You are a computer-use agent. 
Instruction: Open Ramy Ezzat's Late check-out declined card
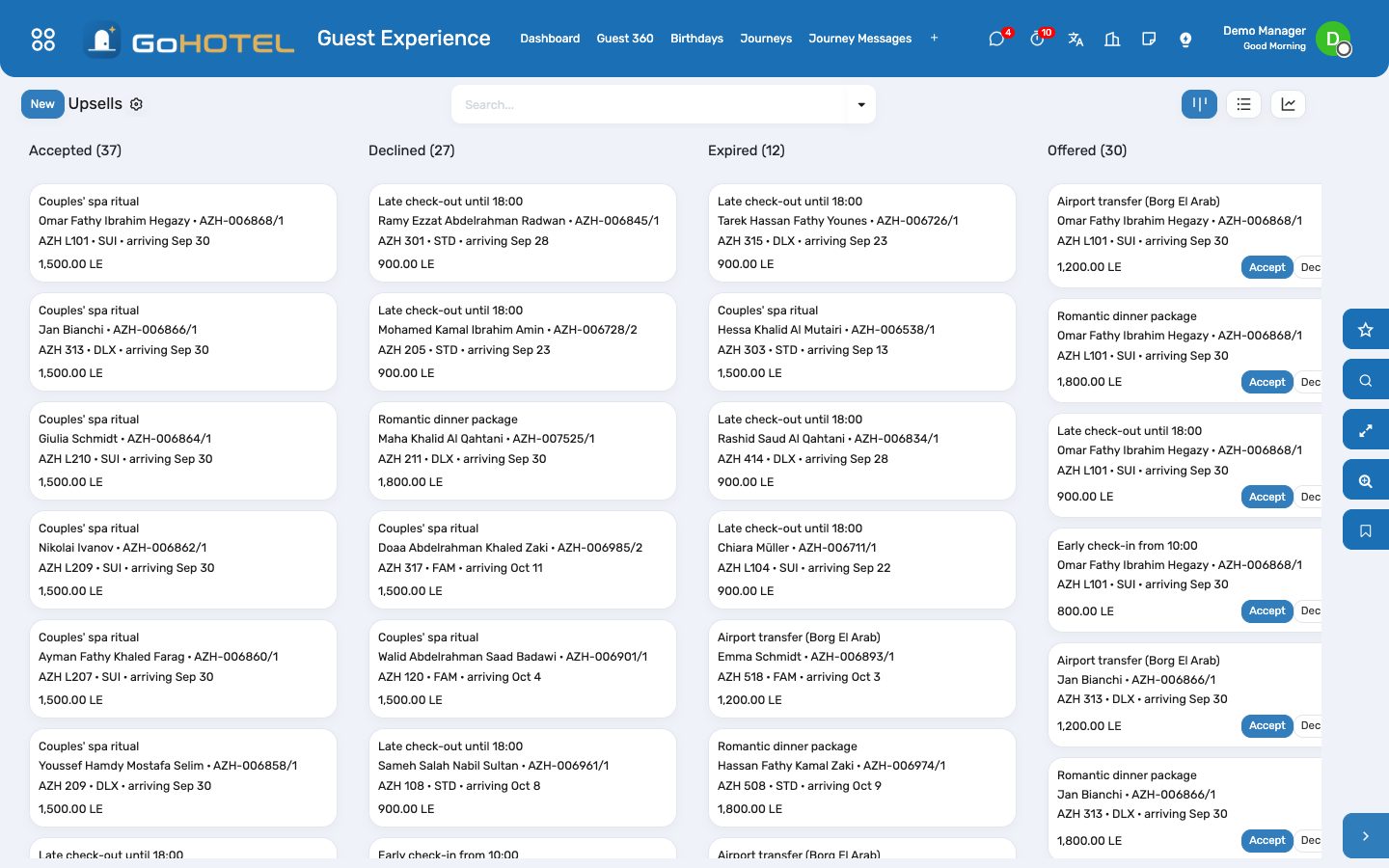click(x=523, y=232)
